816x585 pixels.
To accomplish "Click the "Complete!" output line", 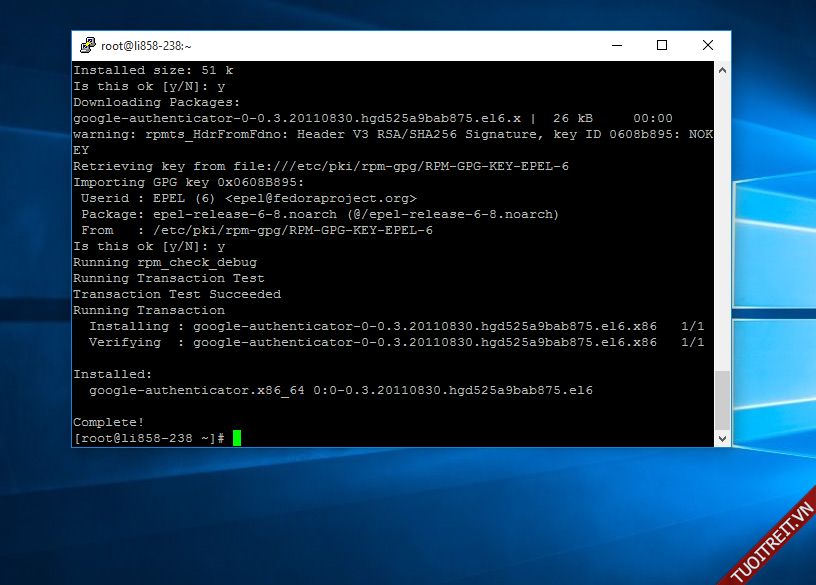I will [x=109, y=422].
